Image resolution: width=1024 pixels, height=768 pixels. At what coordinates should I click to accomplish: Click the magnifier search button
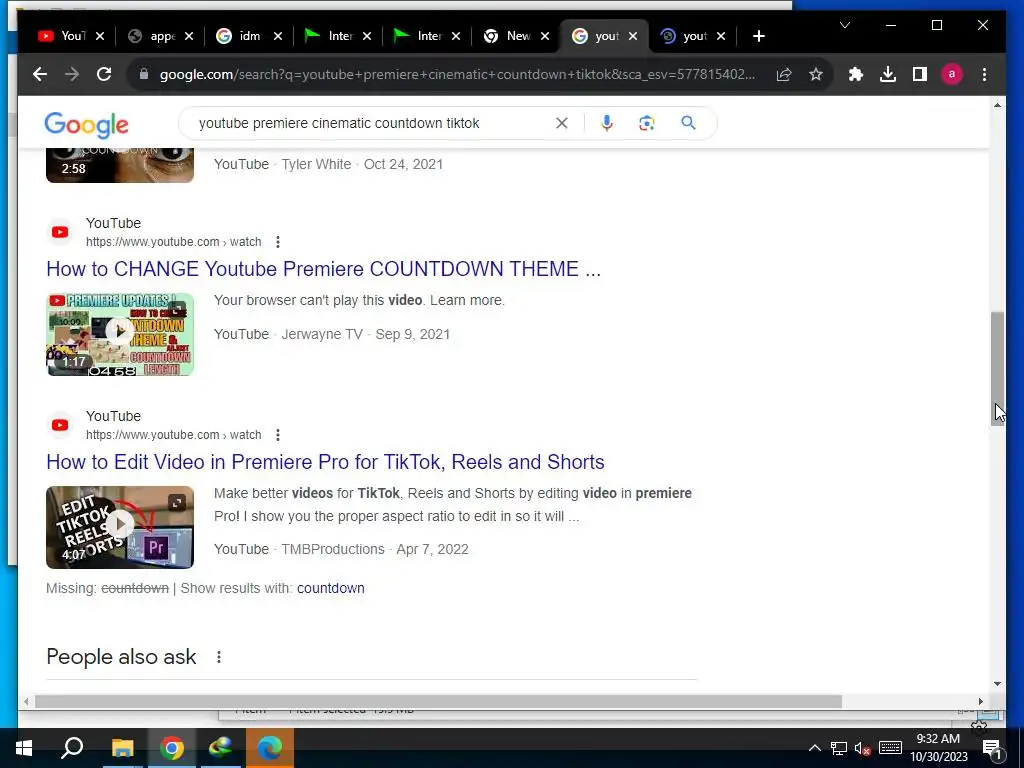tap(688, 123)
